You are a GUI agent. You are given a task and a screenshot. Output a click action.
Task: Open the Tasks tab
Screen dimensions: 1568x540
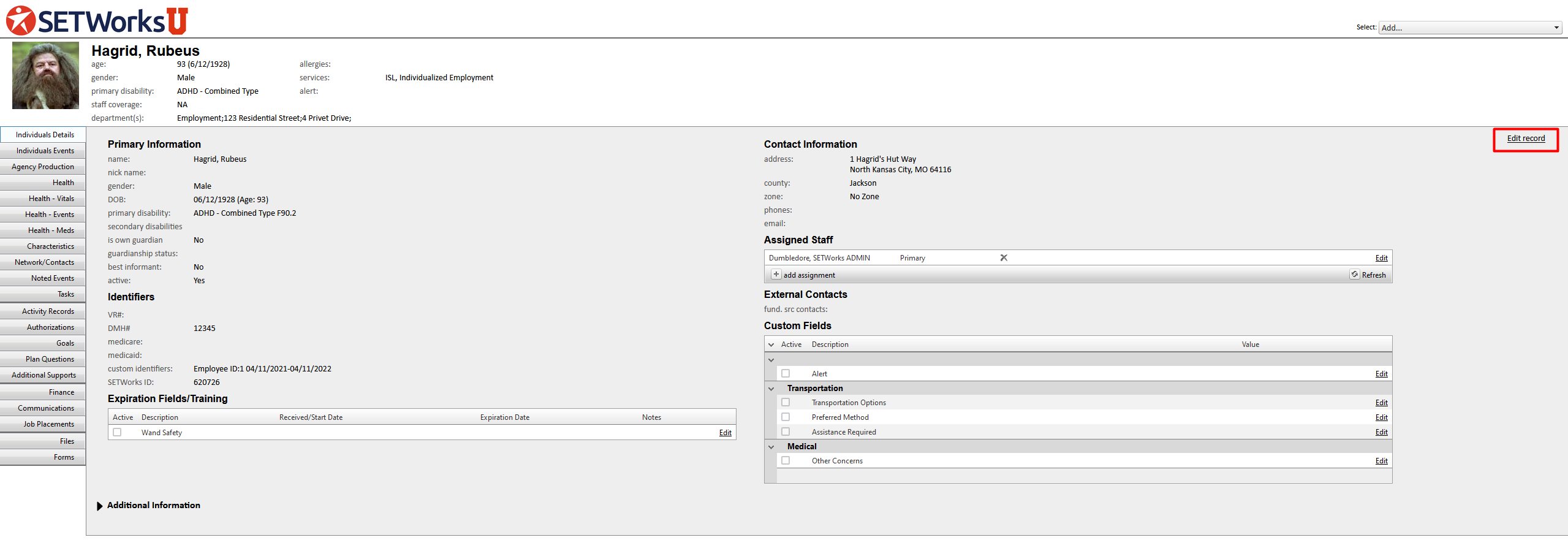click(43, 294)
